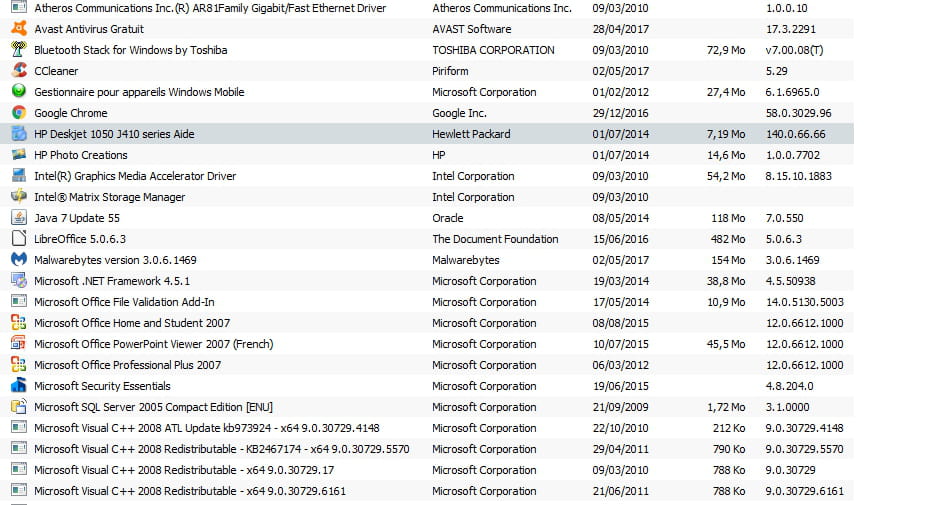The image size is (927, 505).
Task: Select Microsoft .NET Framework 4.5.1 name
Action: [112, 281]
